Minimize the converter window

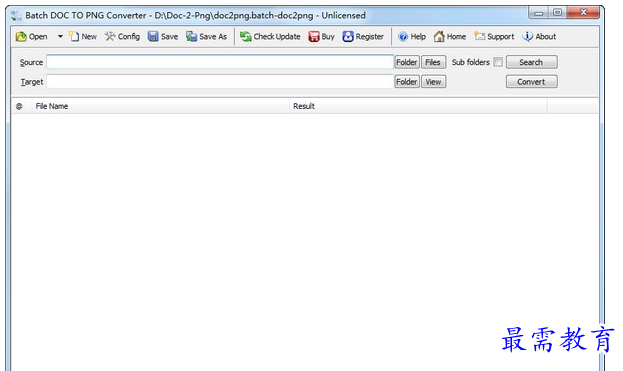(x=539, y=13)
